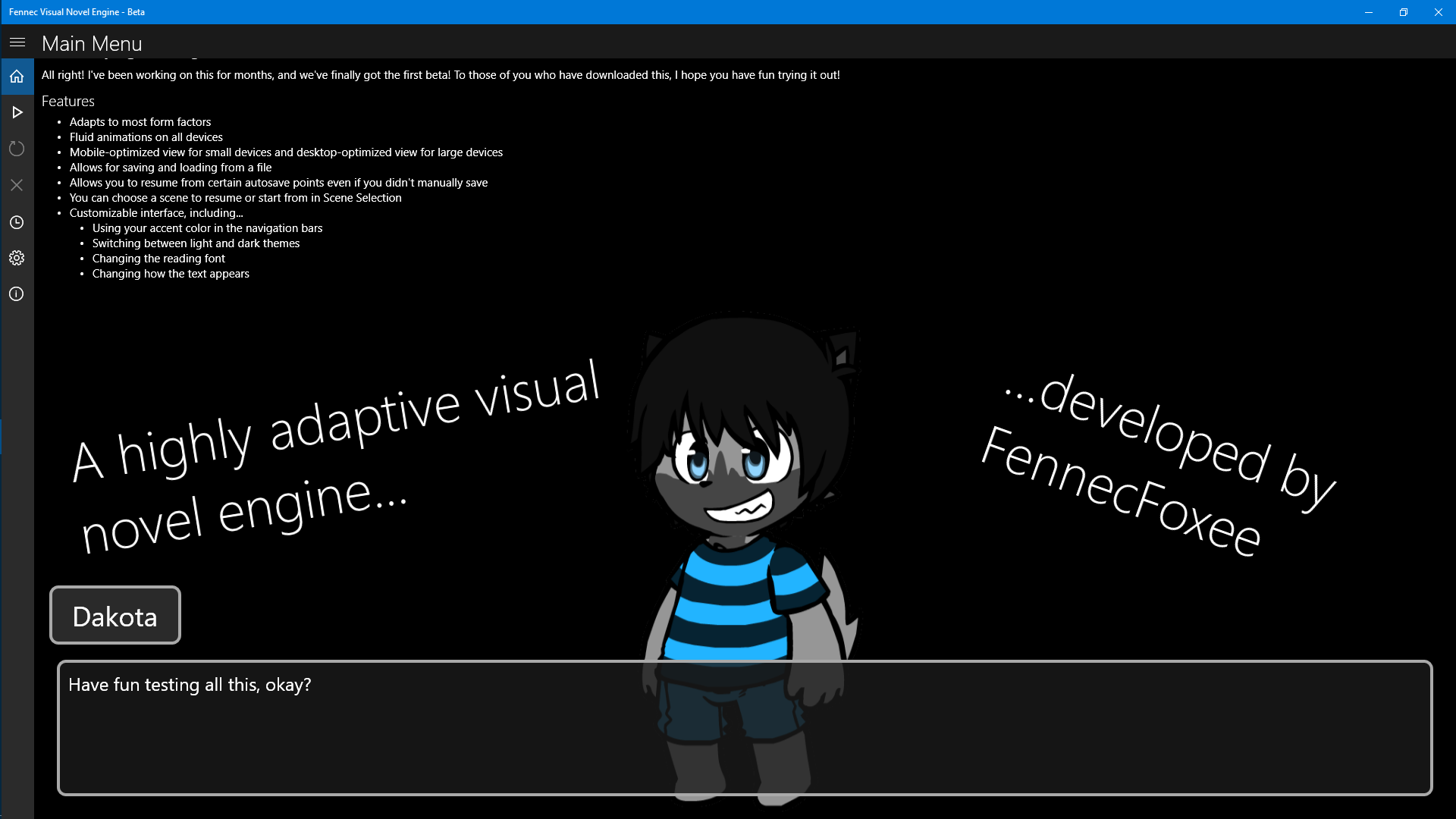Open the hamburger navigation menu

coord(17,42)
